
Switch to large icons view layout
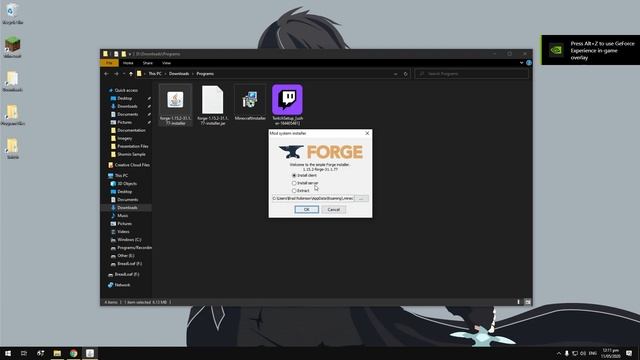[x=527, y=302]
